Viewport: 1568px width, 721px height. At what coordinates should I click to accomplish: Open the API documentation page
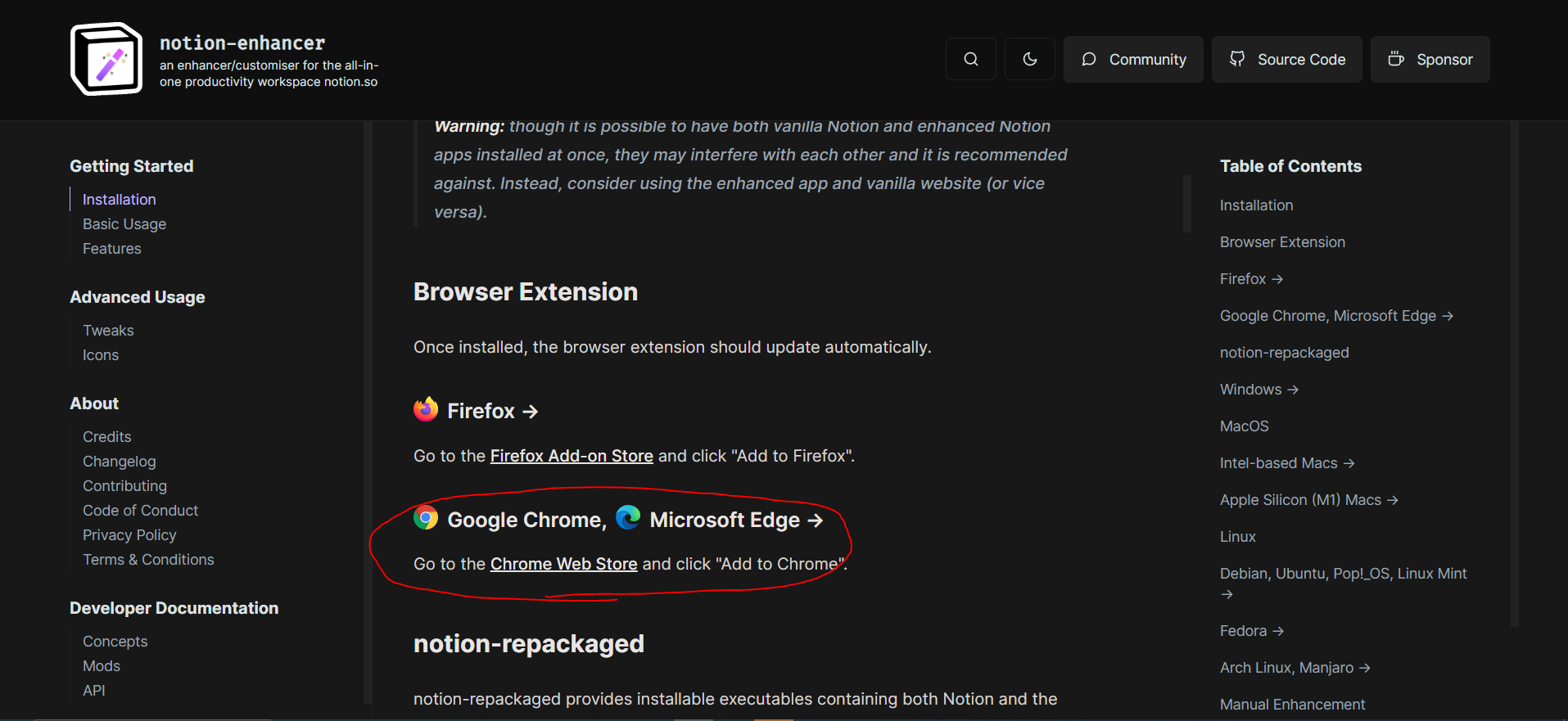click(94, 691)
